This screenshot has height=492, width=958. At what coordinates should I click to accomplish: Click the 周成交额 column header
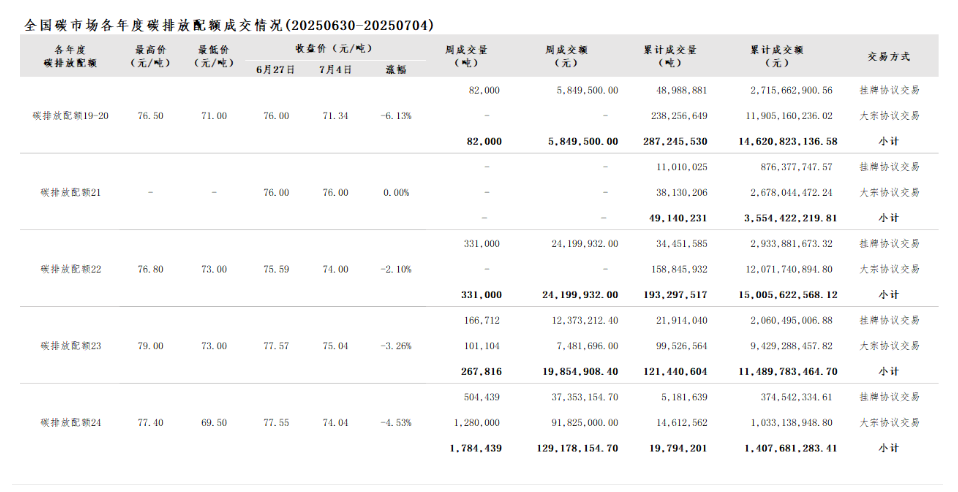click(x=567, y=56)
